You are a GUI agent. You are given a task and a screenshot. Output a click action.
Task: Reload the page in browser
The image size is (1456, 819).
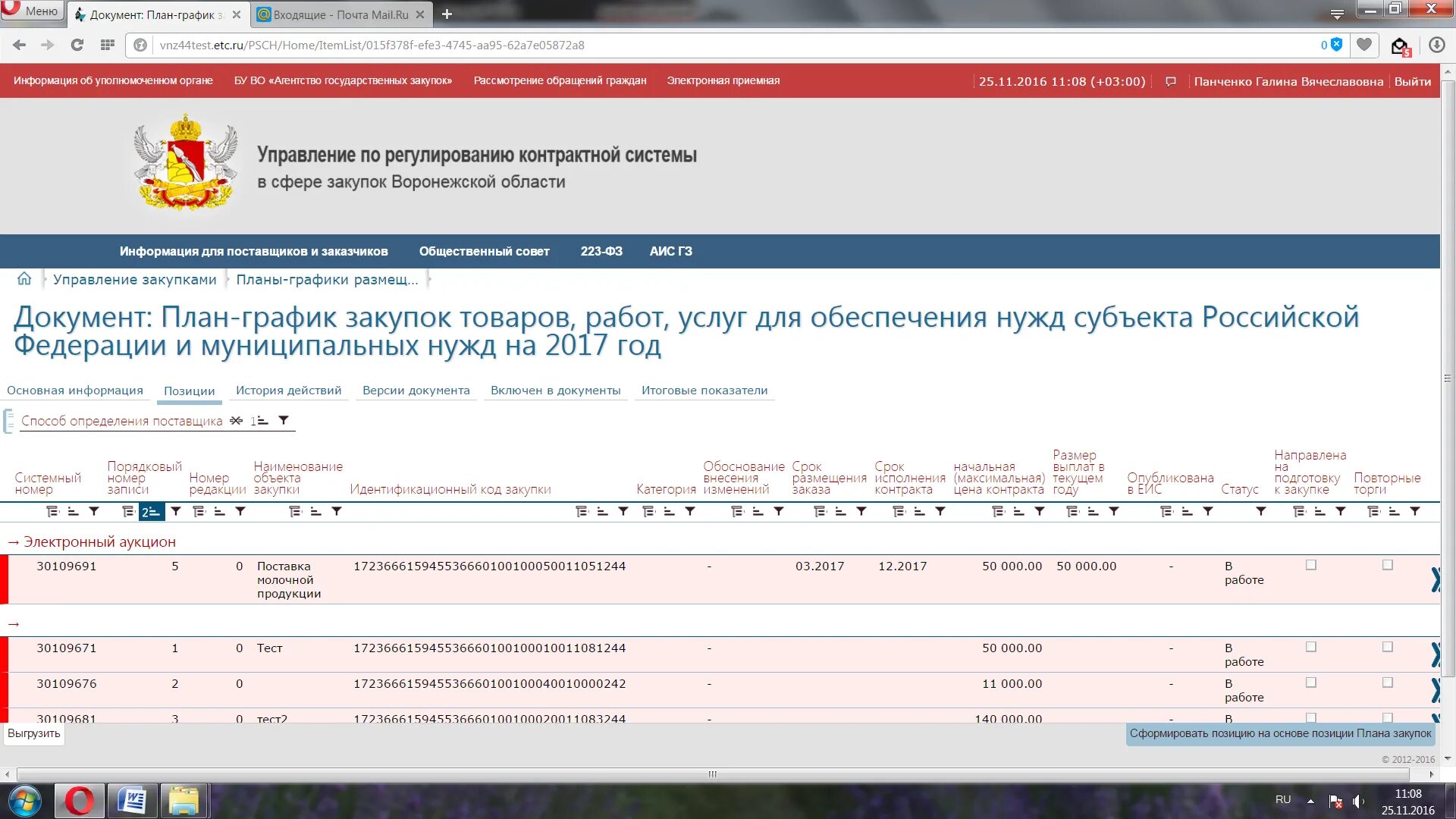77,45
